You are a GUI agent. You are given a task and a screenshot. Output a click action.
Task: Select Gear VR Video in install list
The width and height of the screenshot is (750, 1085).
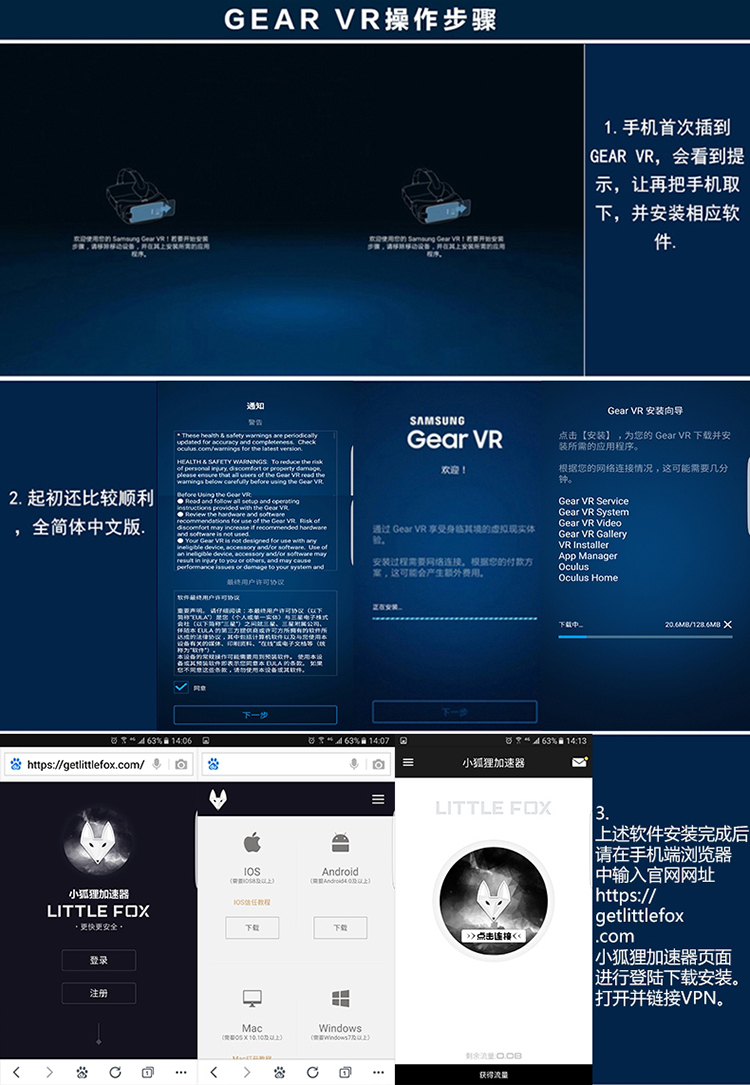pyautogui.click(x=590, y=523)
